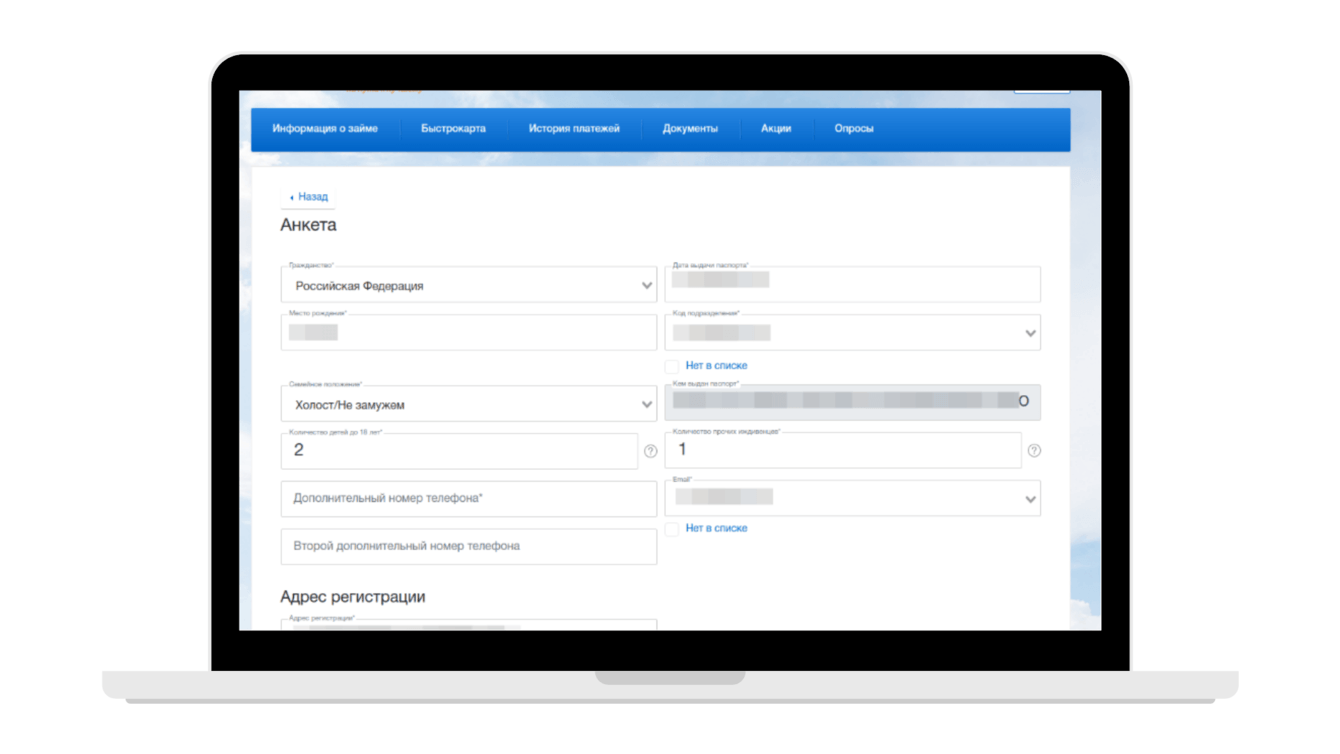Open the Семейное положение dropdown
Screen dimensions: 1340x754
click(468, 404)
